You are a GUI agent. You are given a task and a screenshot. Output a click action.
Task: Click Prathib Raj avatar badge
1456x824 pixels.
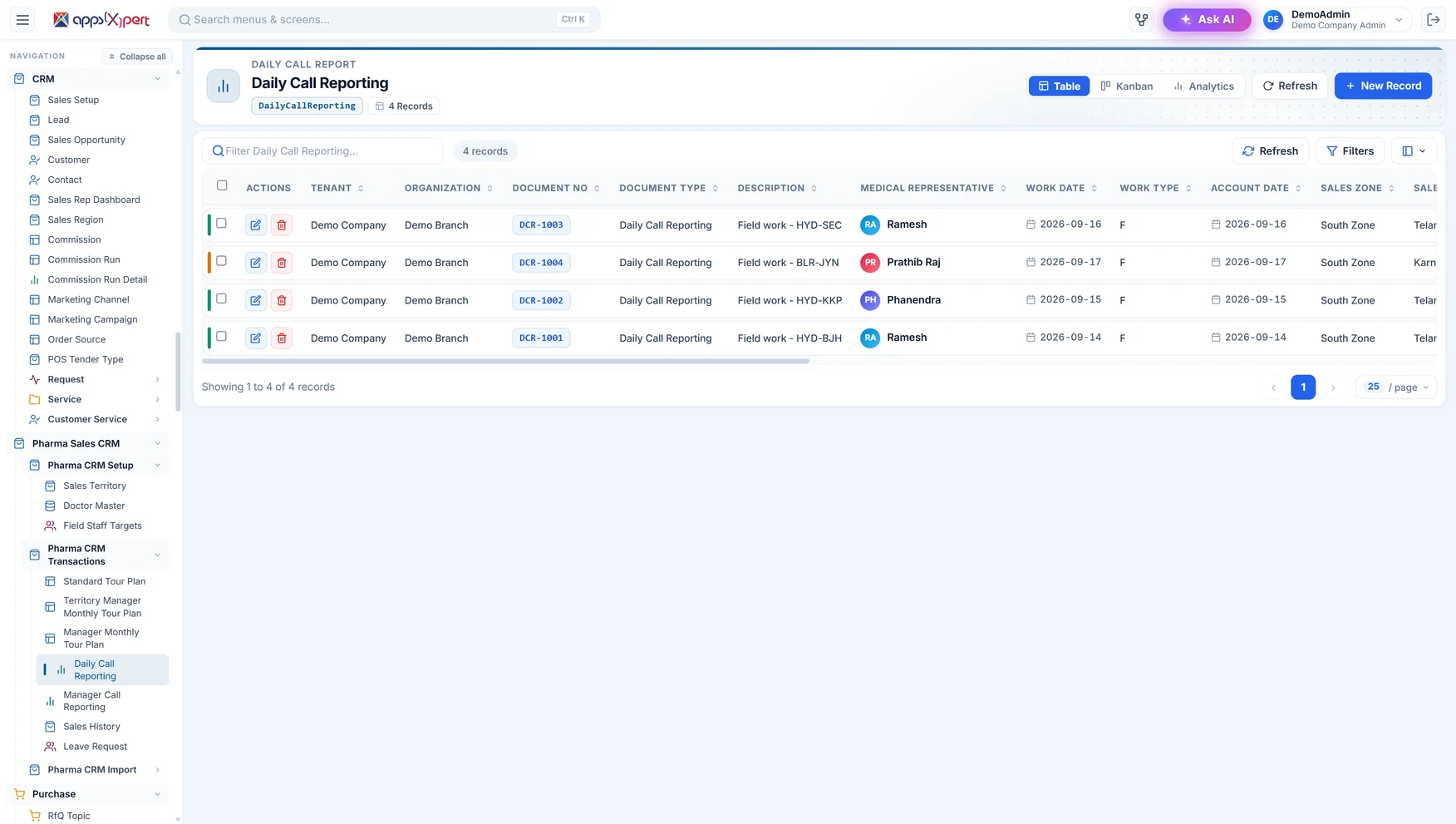pos(870,262)
